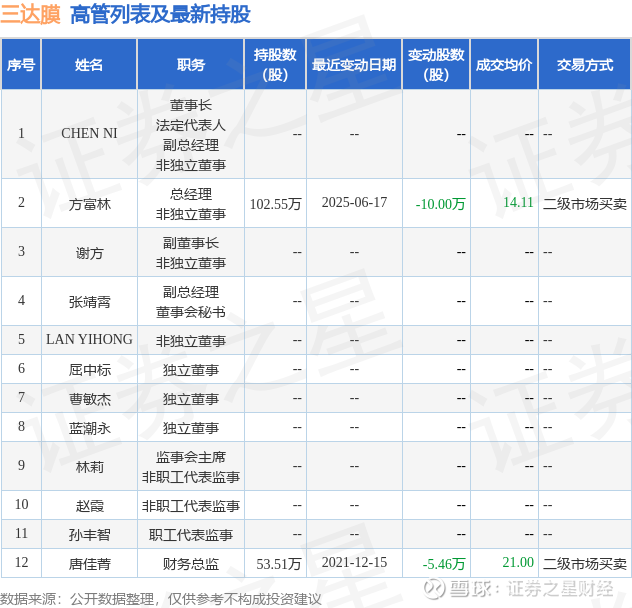The width and height of the screenshot is (632, 608).
Task: Select the 变动股数(股) column header
Action: (436, 65)
